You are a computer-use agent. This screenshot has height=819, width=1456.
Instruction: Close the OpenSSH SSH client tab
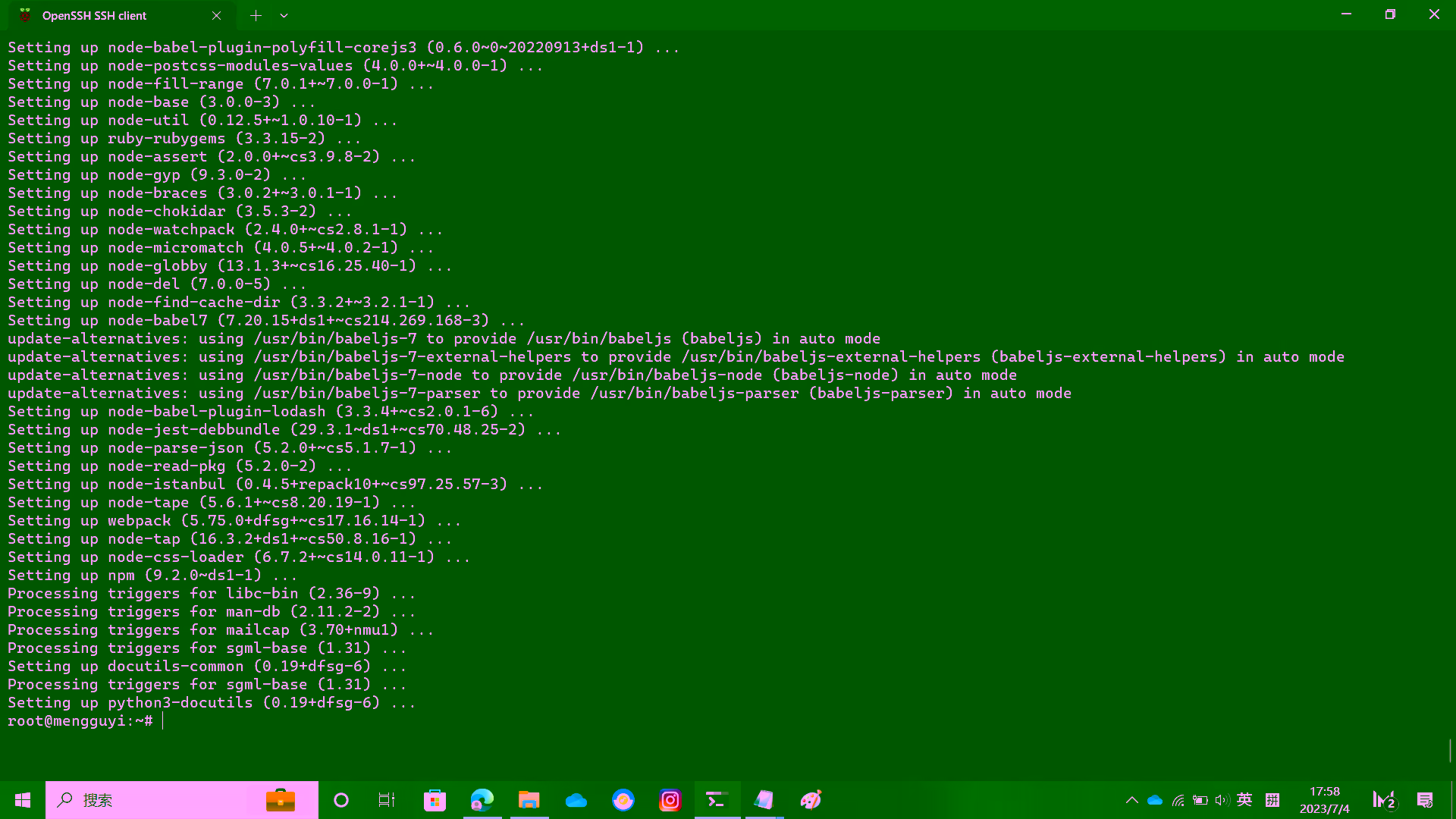click(217, 15)
